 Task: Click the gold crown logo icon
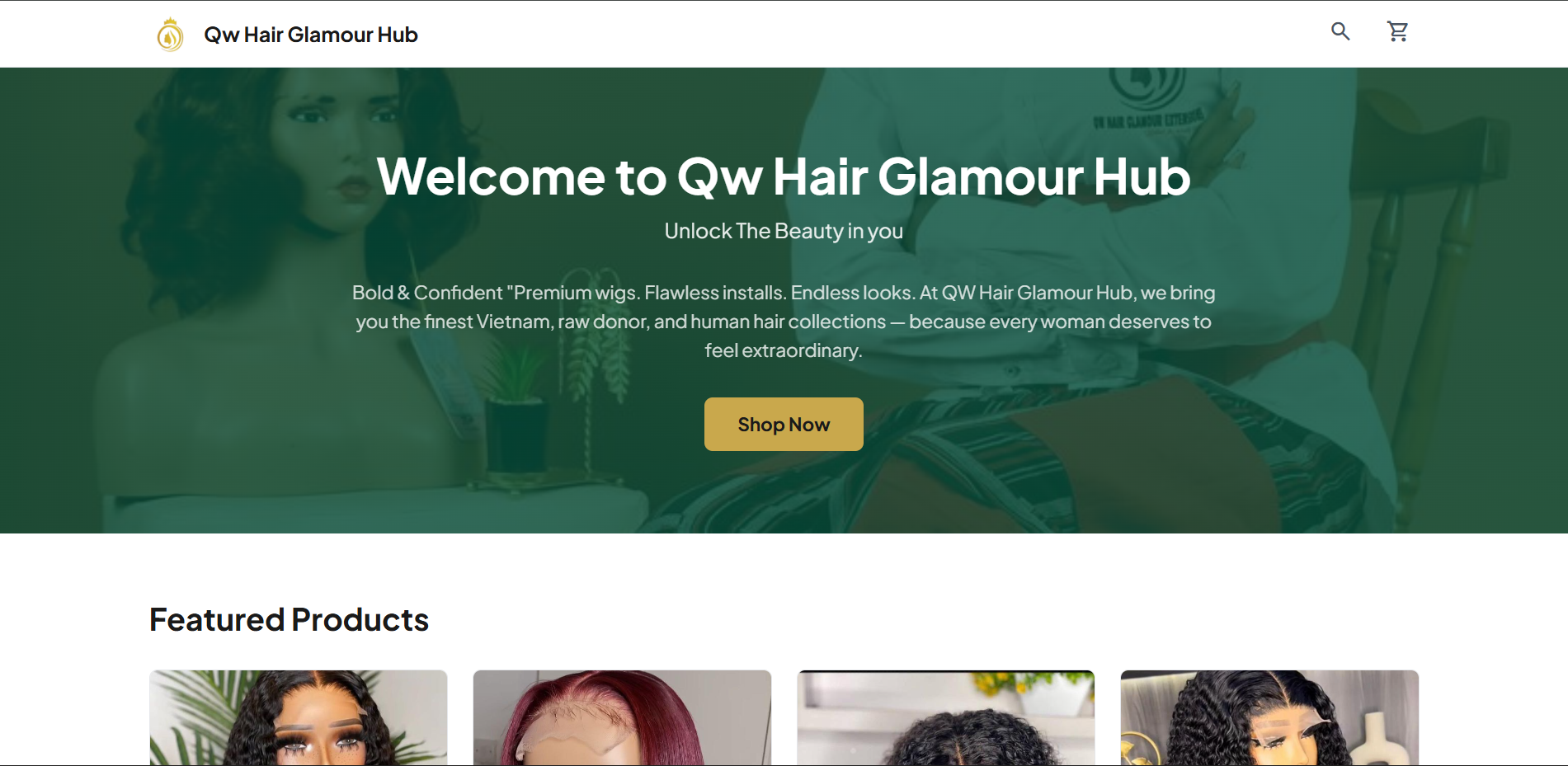click(x=170, y=35)
